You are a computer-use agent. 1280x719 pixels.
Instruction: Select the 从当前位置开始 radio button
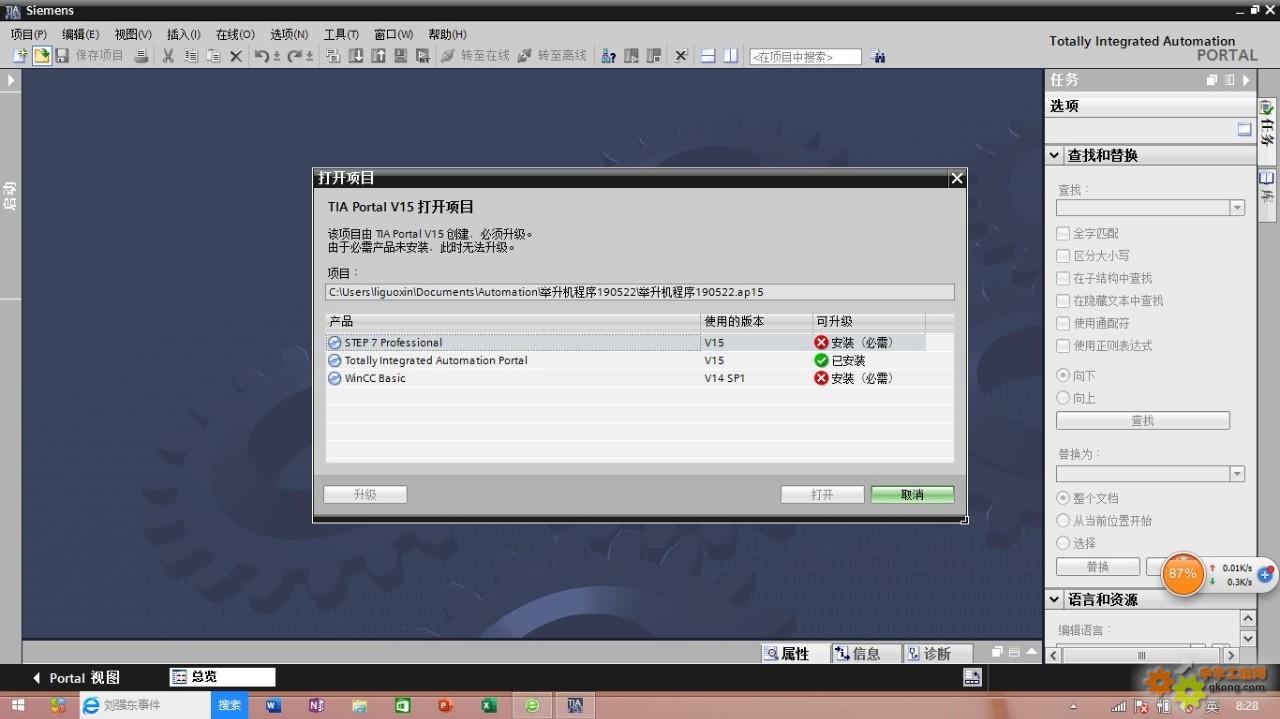click(x=1063, y=520)
